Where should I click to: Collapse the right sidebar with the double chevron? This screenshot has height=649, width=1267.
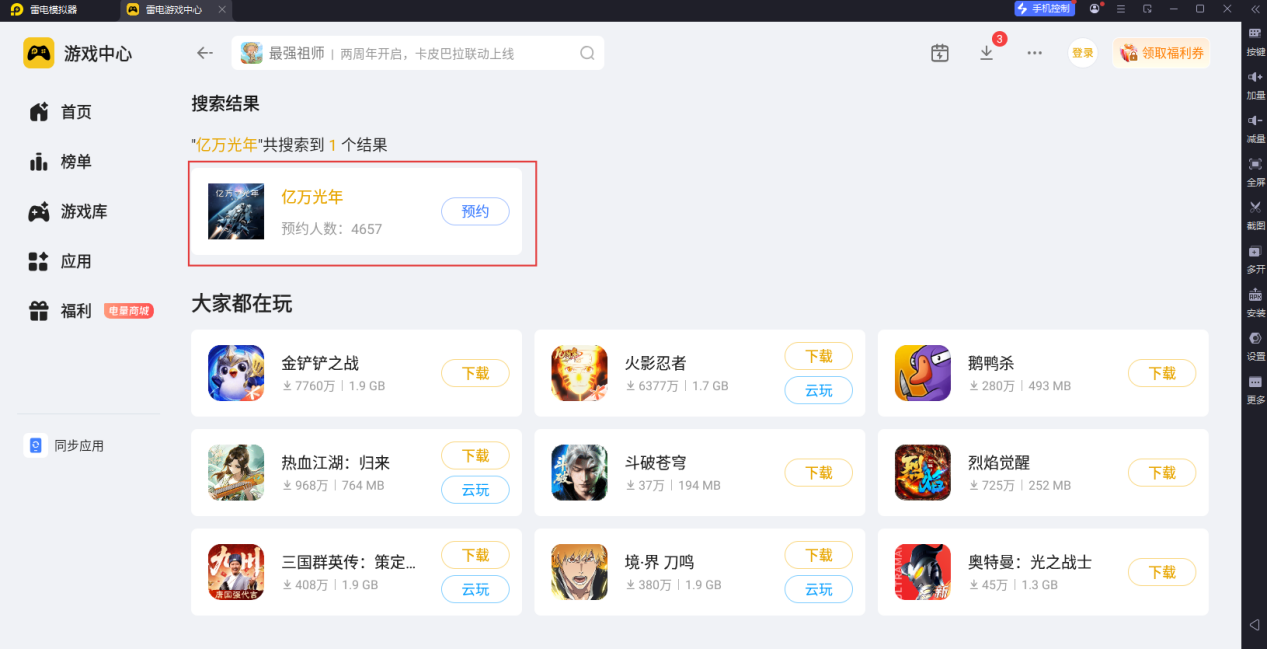(x=1255, y=9)
